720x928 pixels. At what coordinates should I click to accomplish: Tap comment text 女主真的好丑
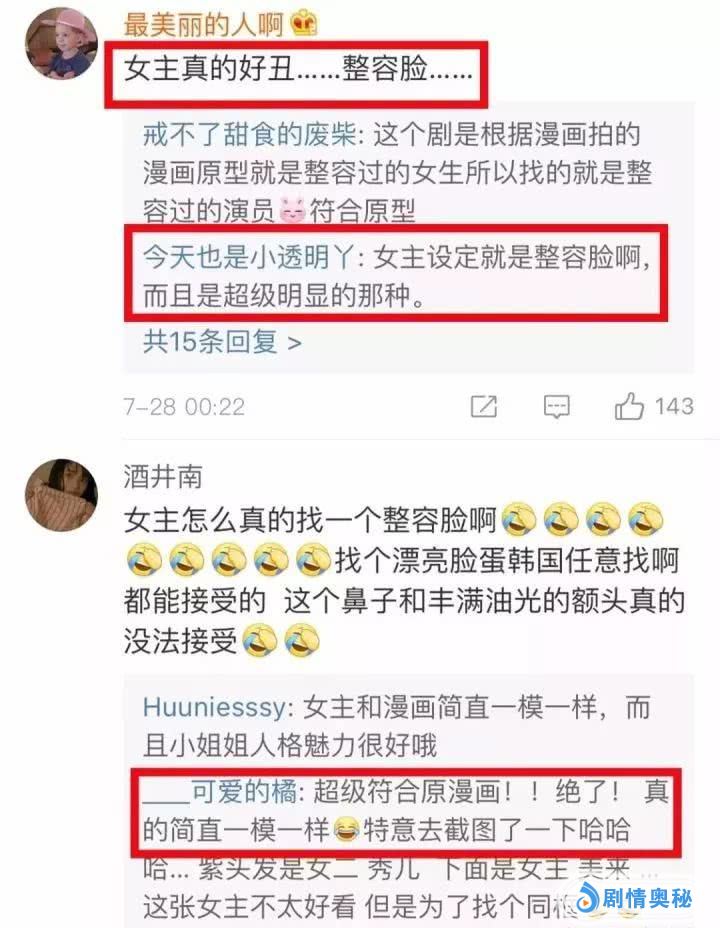point(209,69)
